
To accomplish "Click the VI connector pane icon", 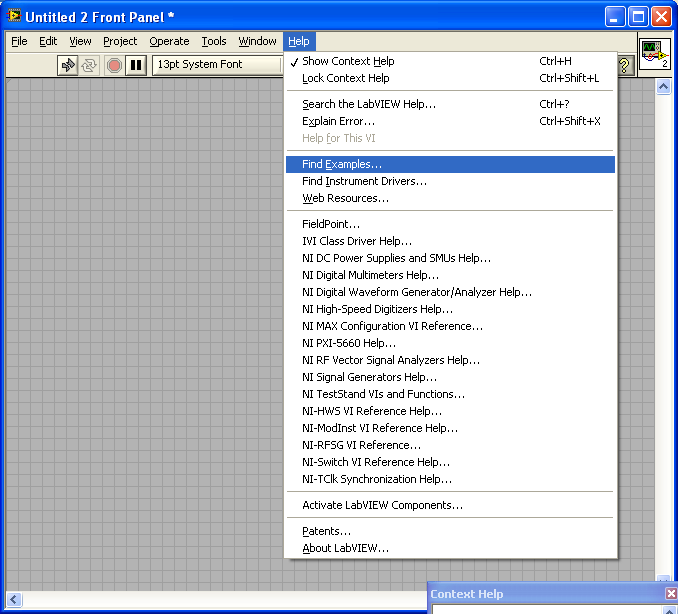I will pos(655,54).
